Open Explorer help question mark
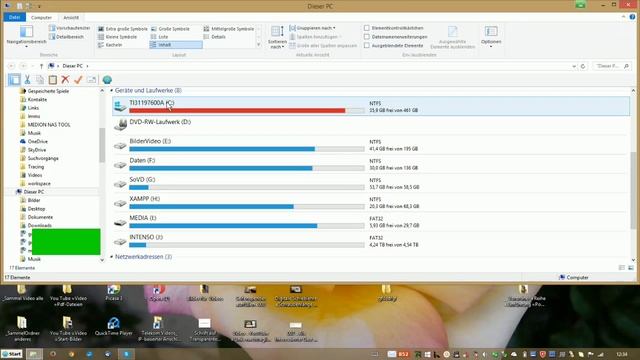This screenshot has width=640, height=360. (x=632, y=17)
